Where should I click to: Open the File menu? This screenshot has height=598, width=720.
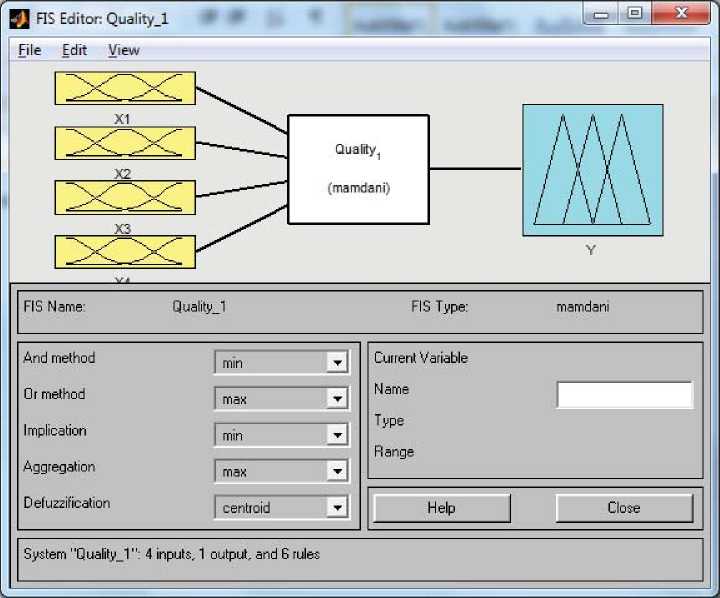[x=29, y=50]
